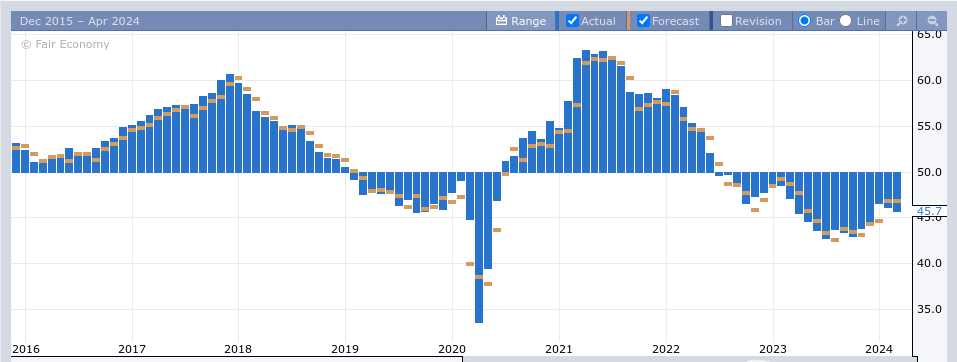The width and height of the screenshot is (957, 362).
Task: Click the 2018 year label on axis
Action: tap(238, 349)
